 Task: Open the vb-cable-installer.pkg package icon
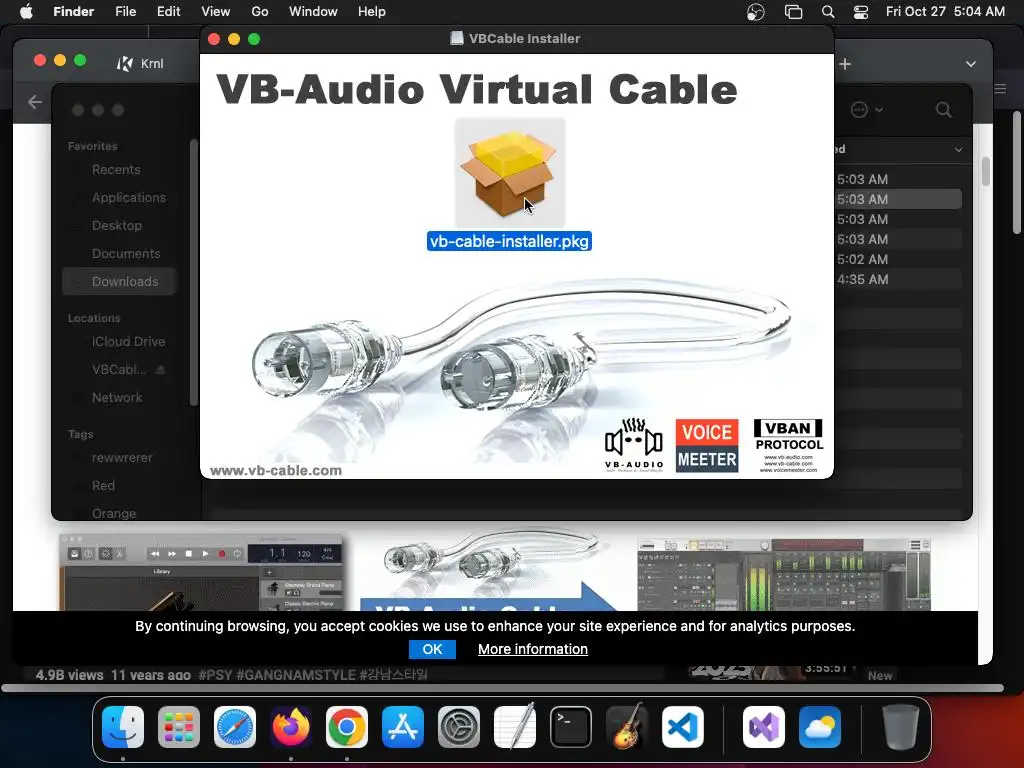point(509,173)
